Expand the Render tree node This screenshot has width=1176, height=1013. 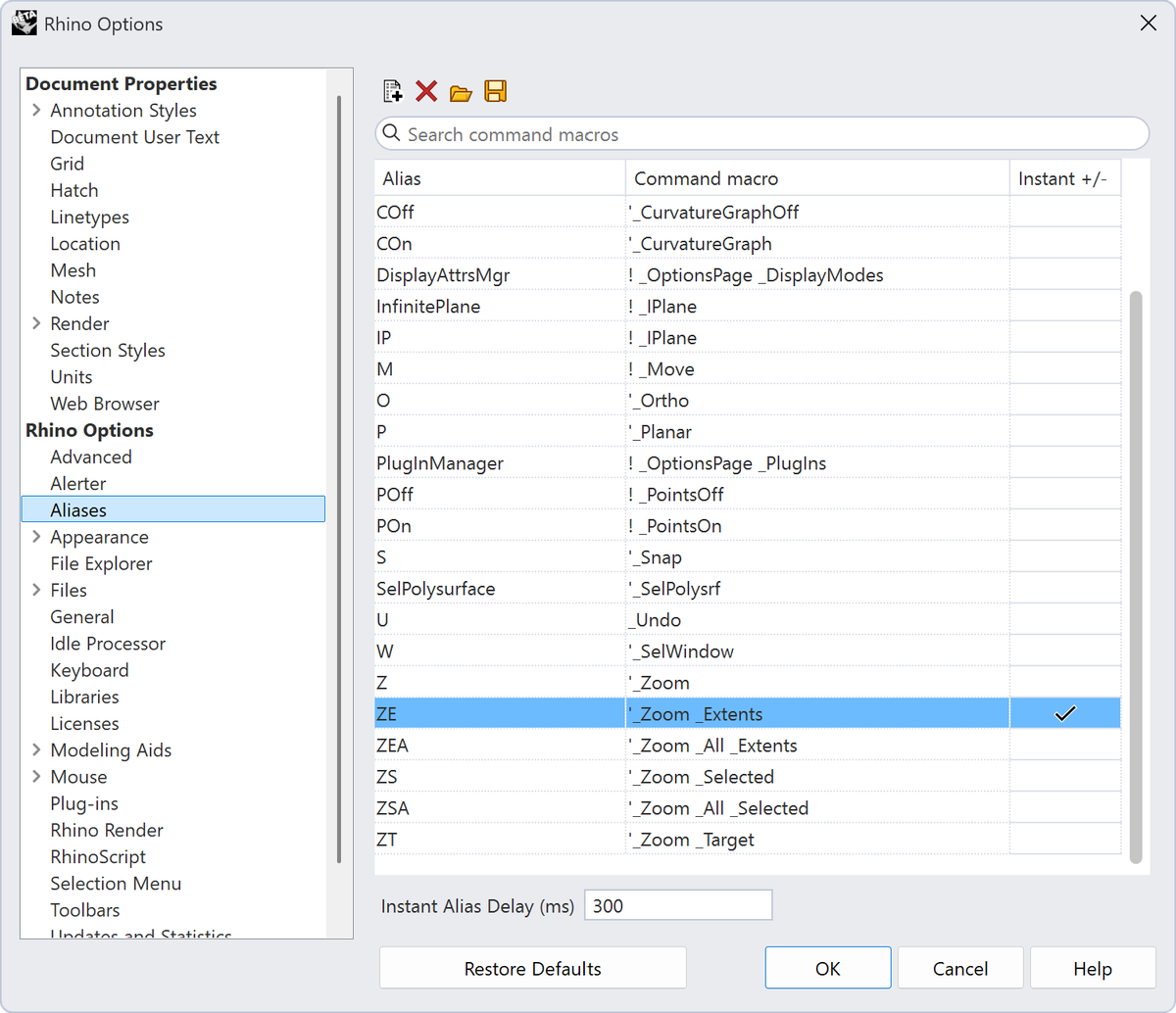[36, 323]
